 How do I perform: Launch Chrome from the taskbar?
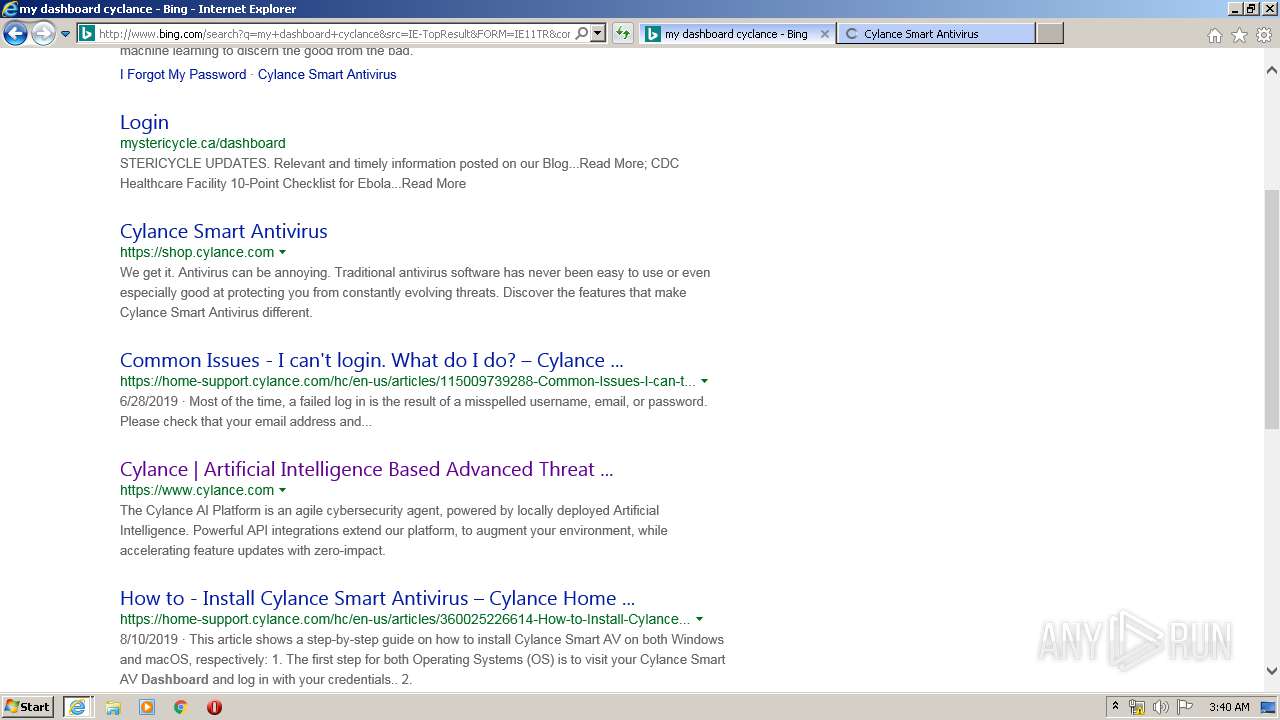pos(180,707)
